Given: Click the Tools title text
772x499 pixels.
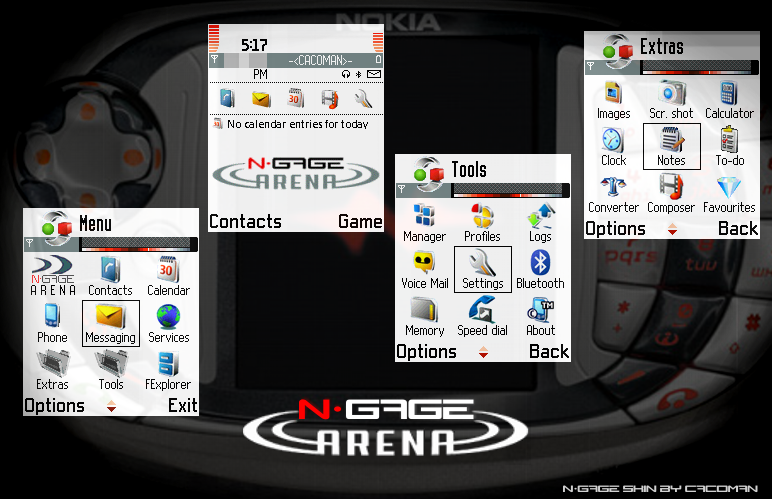Looking at the screenshot, I should 469,170.
